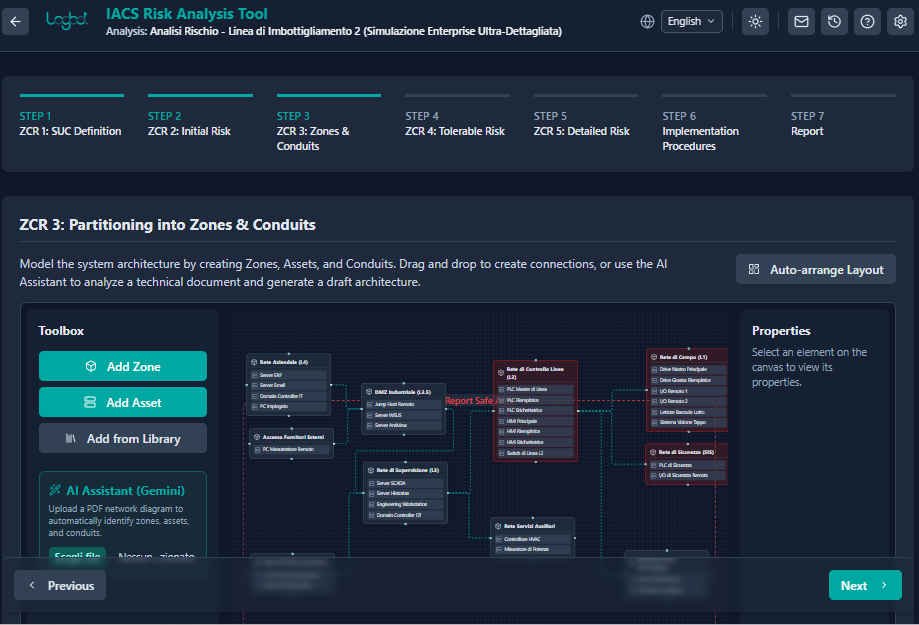
Task: Click the Rete di Campo zone cube icon
Action: pyautogui.click(x=653, y=357)
